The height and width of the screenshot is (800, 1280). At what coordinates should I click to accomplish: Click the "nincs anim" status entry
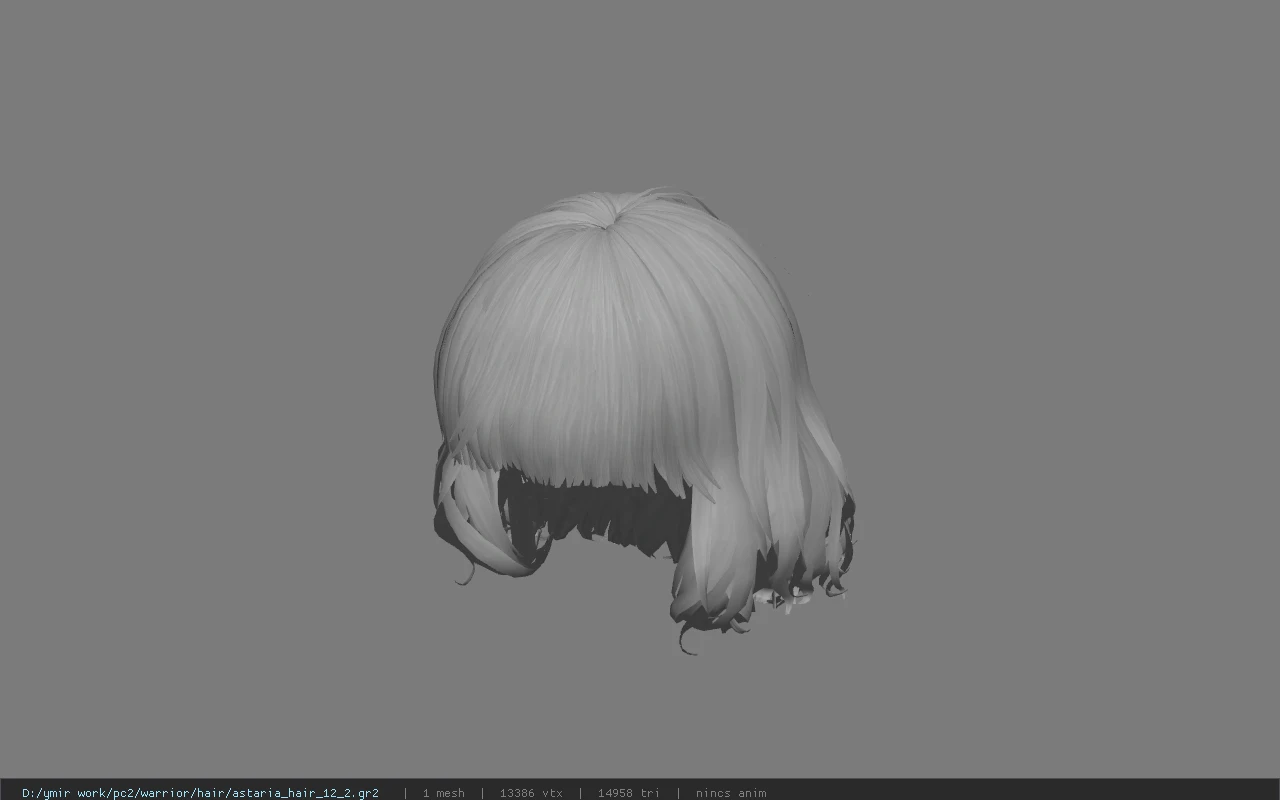[731, 793]
